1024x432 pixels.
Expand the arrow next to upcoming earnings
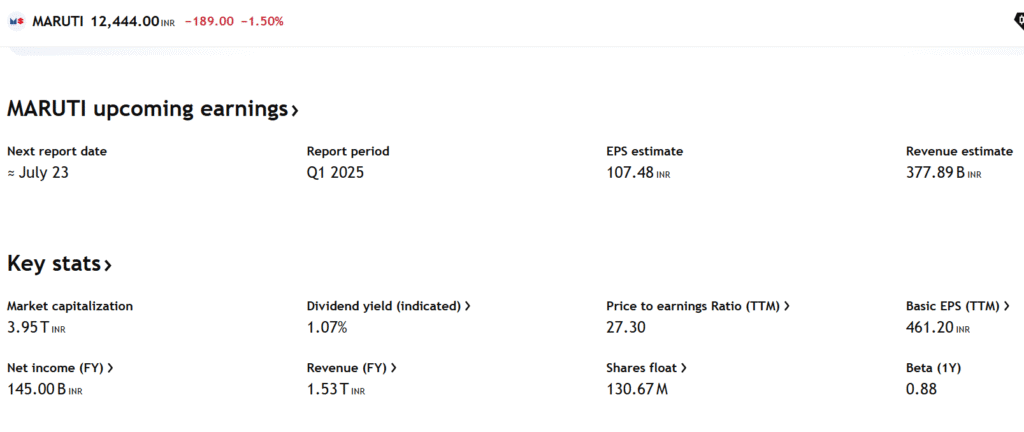(x=295, y=111)
